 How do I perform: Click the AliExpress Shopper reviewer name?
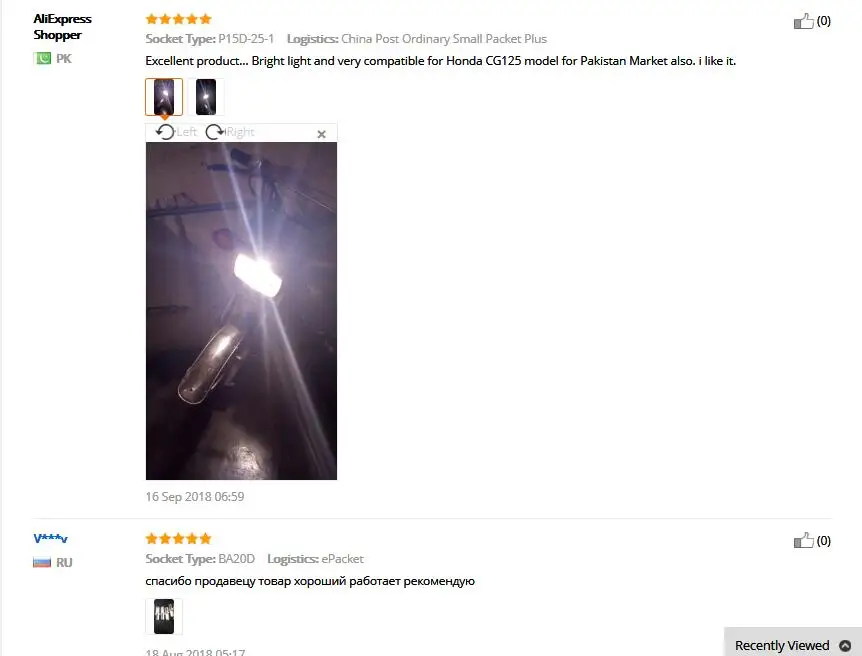click(62, 27)
